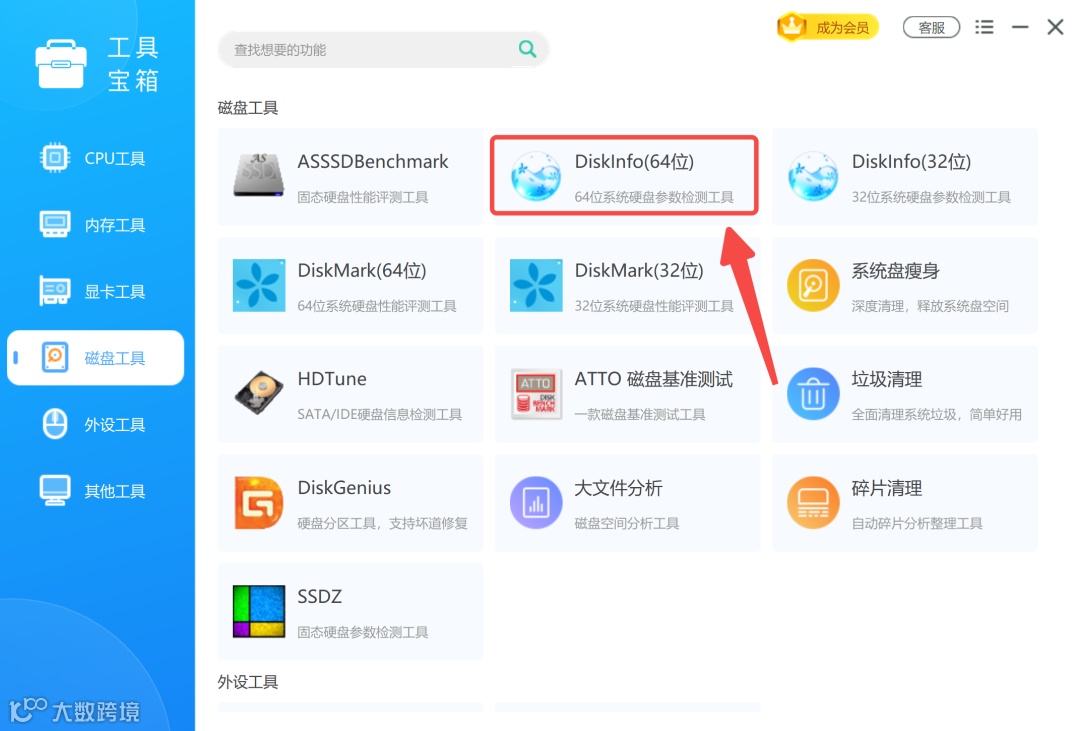Image resolution: width=1080 pixels, height=731 pixels.
Task: Click the HDTune title text
Action: [x=332, y=379]
